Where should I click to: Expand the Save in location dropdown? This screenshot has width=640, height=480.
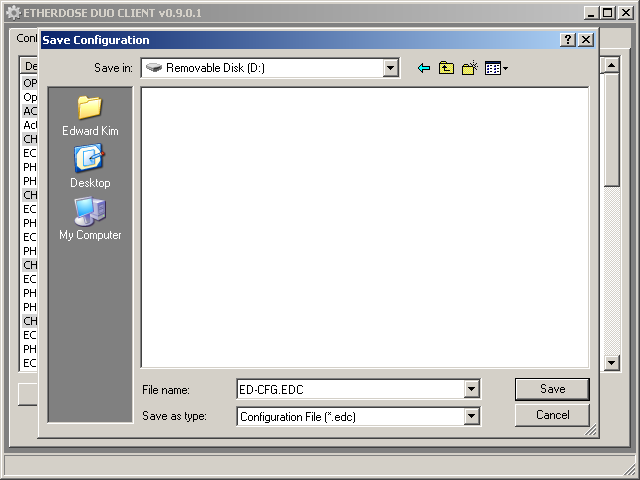click(391, 68)
